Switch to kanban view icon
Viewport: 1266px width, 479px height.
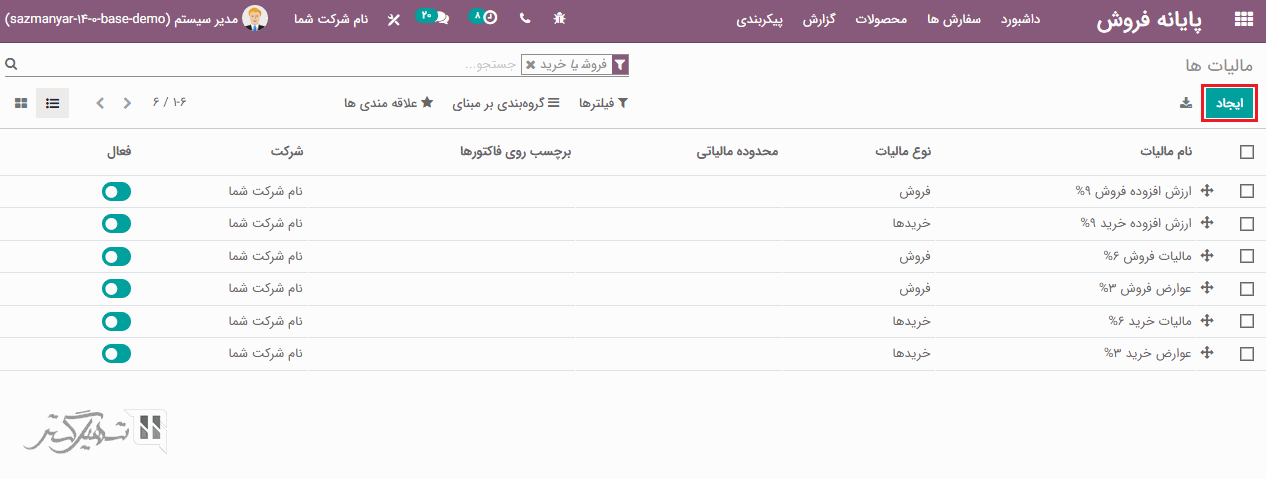pos(21,103)
